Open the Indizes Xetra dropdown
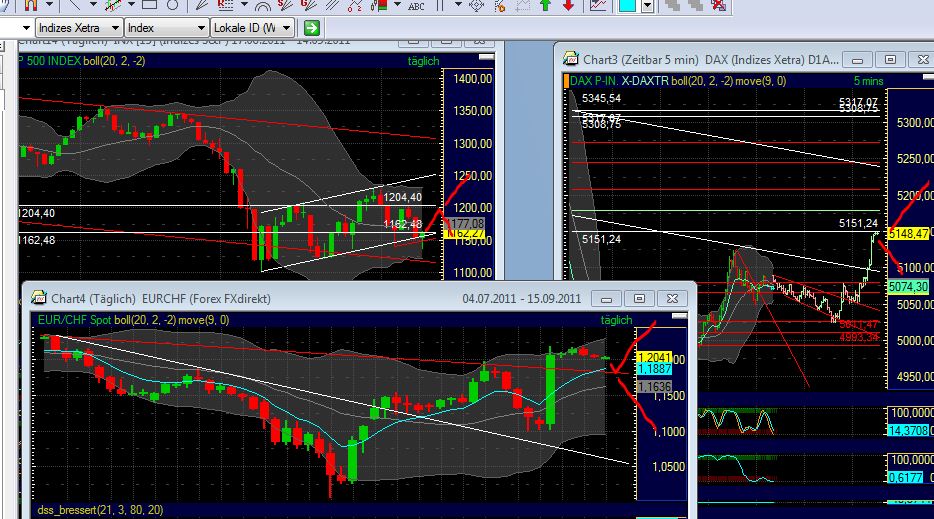Image resolution: width=934 pixels, height=519 pixels. tap(79, 27)
